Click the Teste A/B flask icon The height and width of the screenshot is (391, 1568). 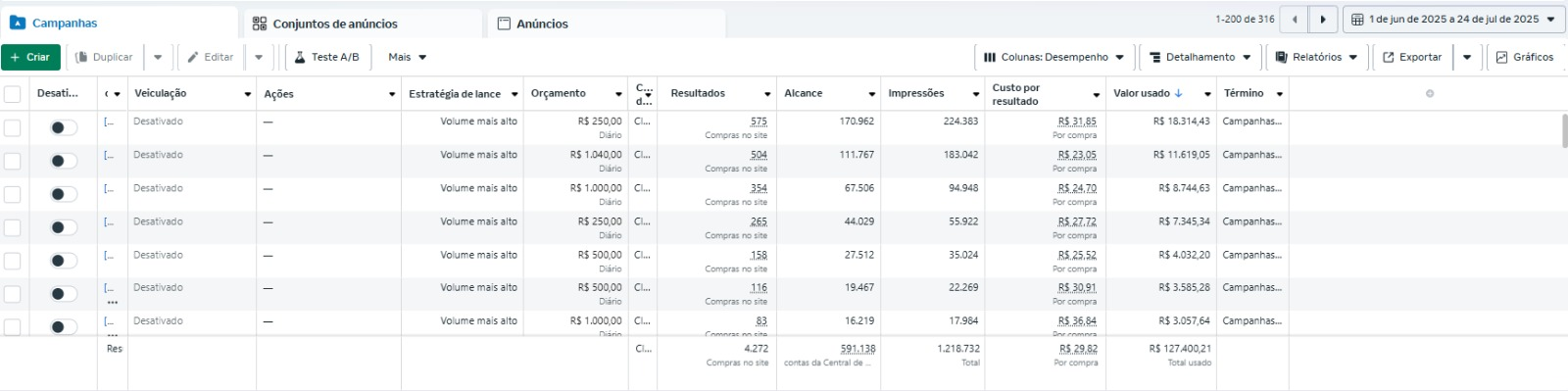(301, 57)
